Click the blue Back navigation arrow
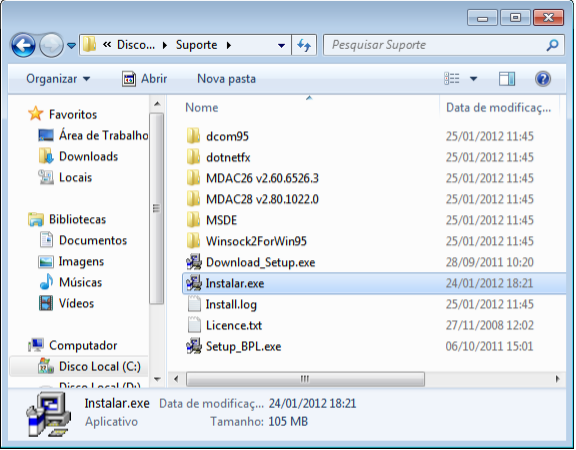This screenshot has height=450, width=576. (x=23, y=45)
